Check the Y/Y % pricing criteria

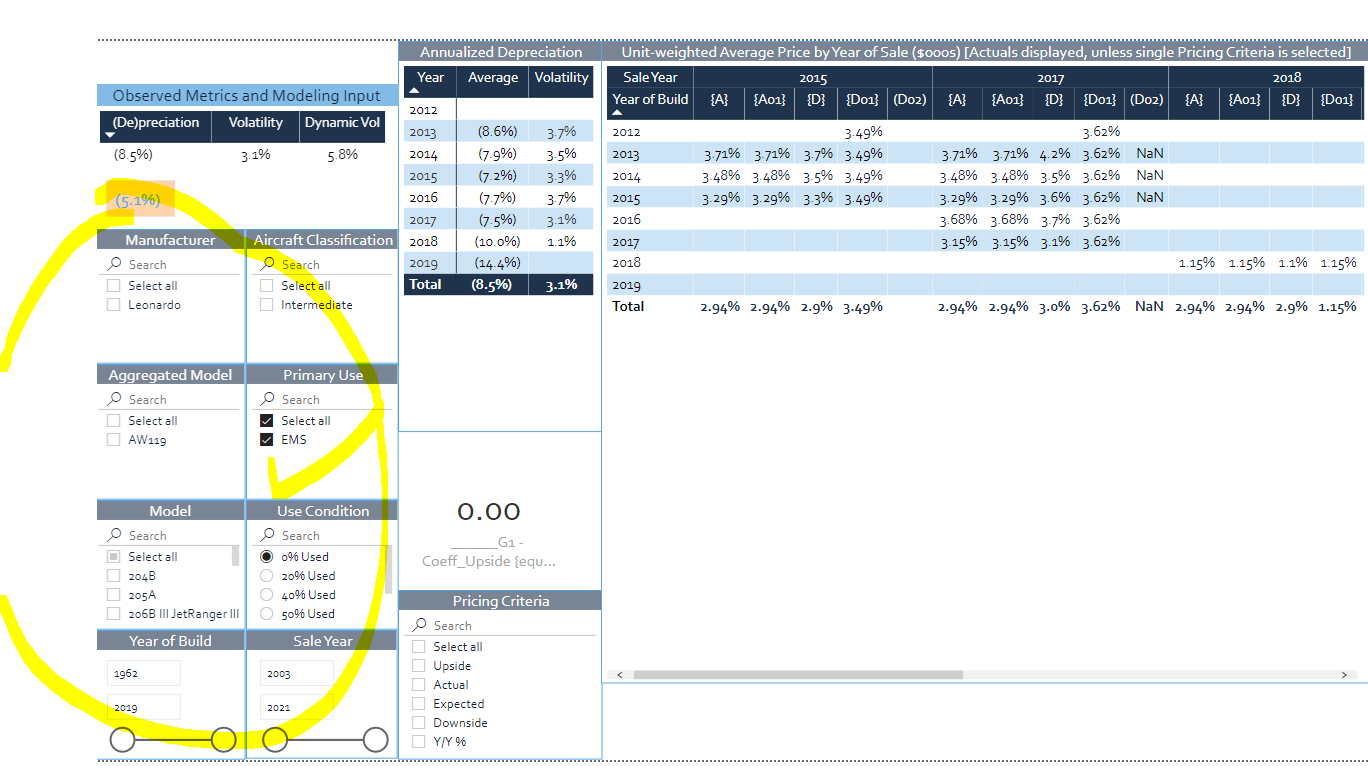pyautogui.click(x=418, y=742)
